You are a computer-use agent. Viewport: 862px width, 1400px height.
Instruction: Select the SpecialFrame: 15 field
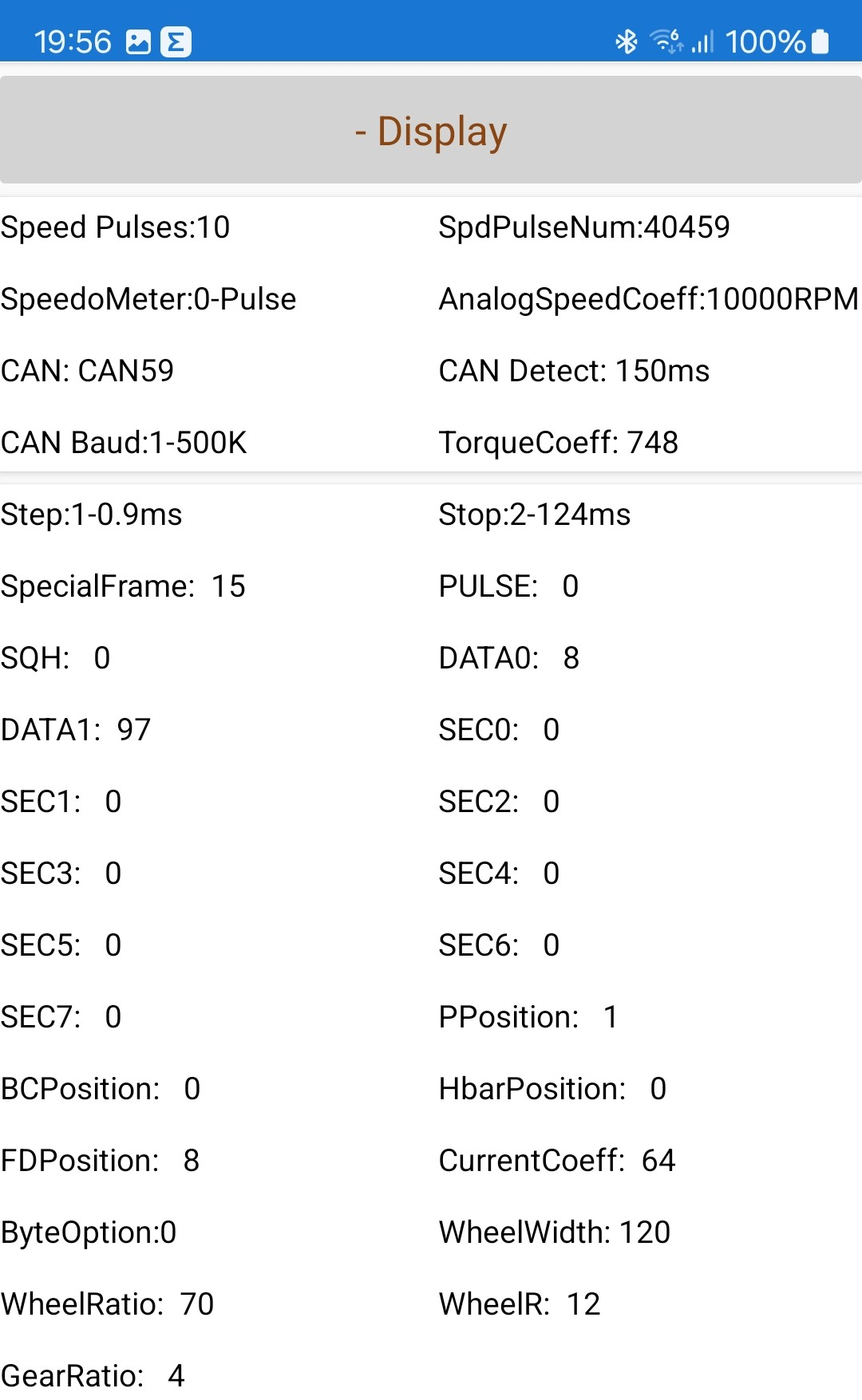pyautogui.click(x=123, y=586)
